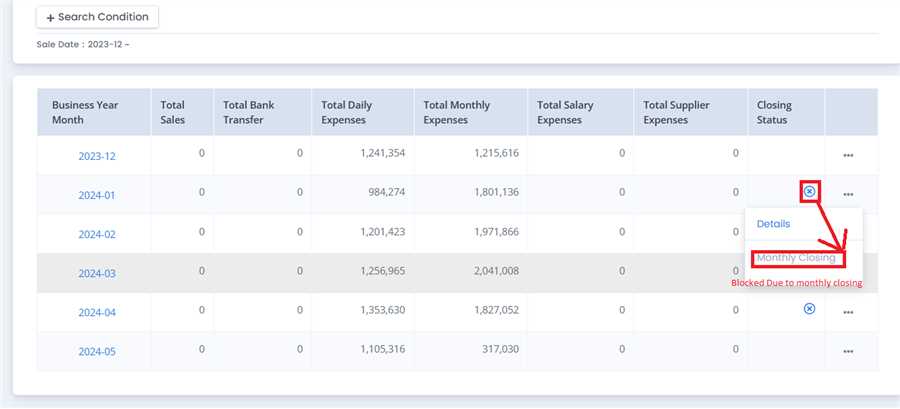Viewport: 900px width, 409px height.
Task: Go to the 2024-02 month link
Action: [97, 234]
